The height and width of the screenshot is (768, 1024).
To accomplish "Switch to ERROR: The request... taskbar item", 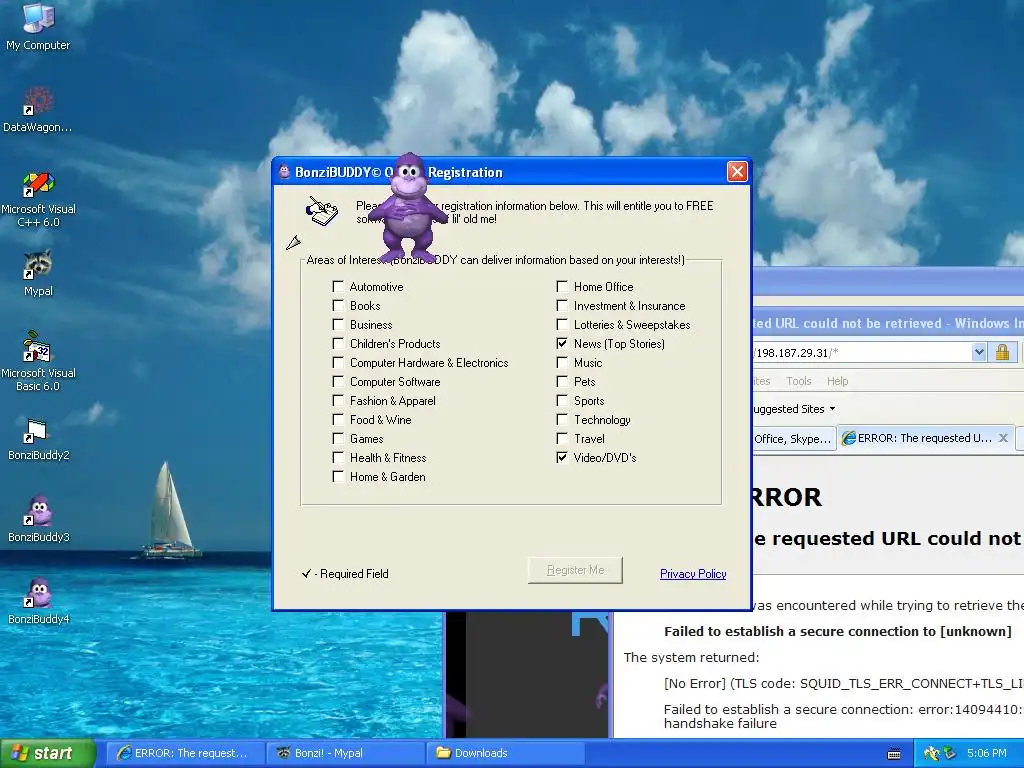I will click(x=185, y=753).
